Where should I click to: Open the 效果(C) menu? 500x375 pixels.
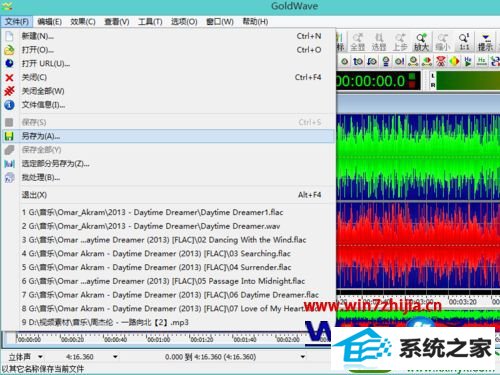pyautogui.click(x=83, y=22)
